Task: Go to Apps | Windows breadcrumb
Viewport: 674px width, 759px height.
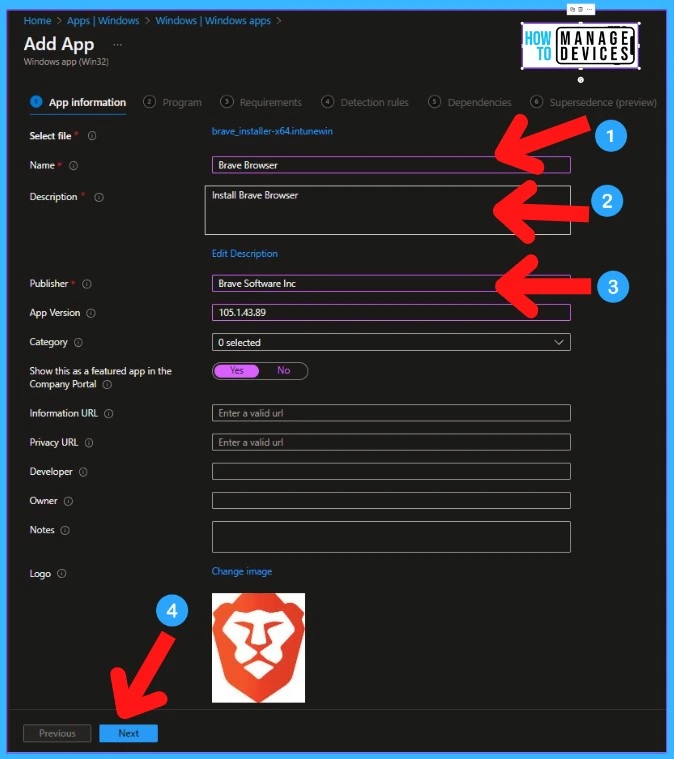Action: [x=103, y=21]
